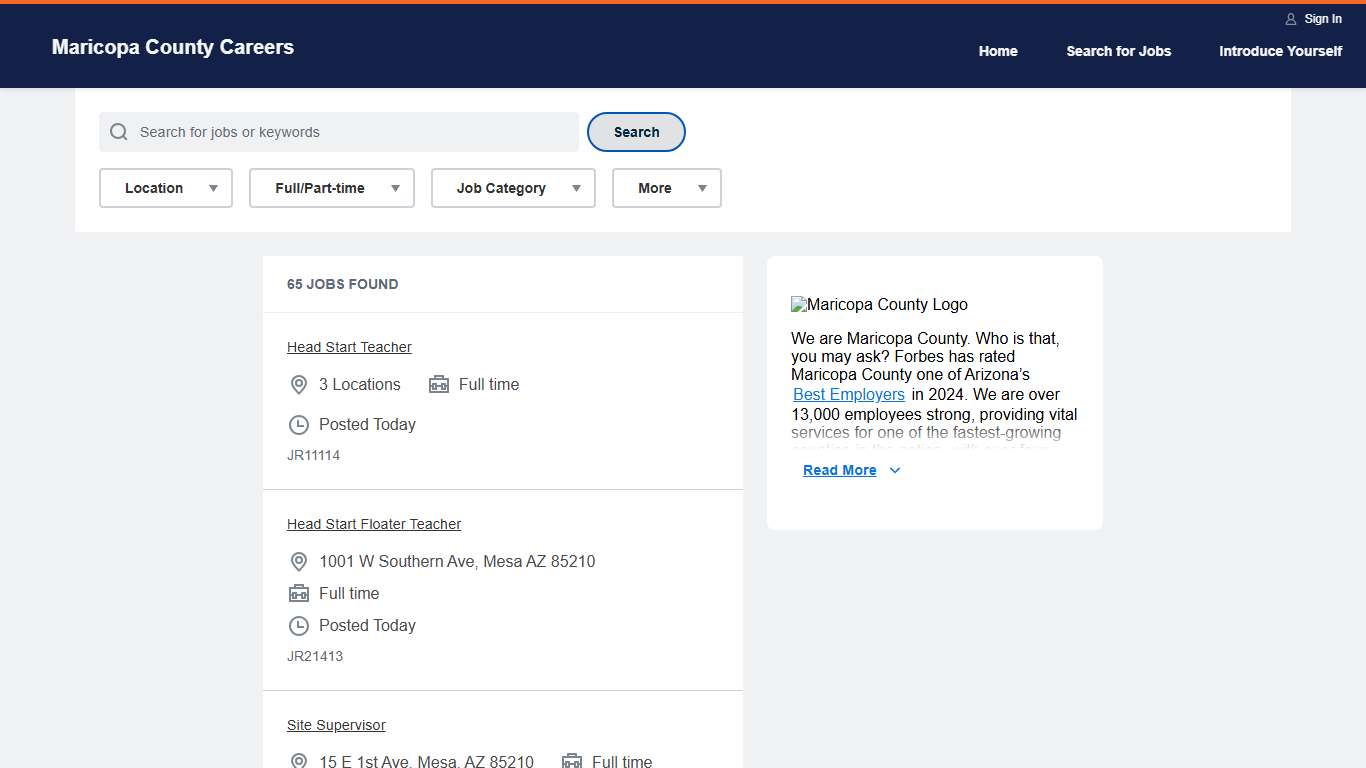Viewport: 1366px width, 768px height.
Task: Click the magnifier icon in search box
Action: point(119,132)
